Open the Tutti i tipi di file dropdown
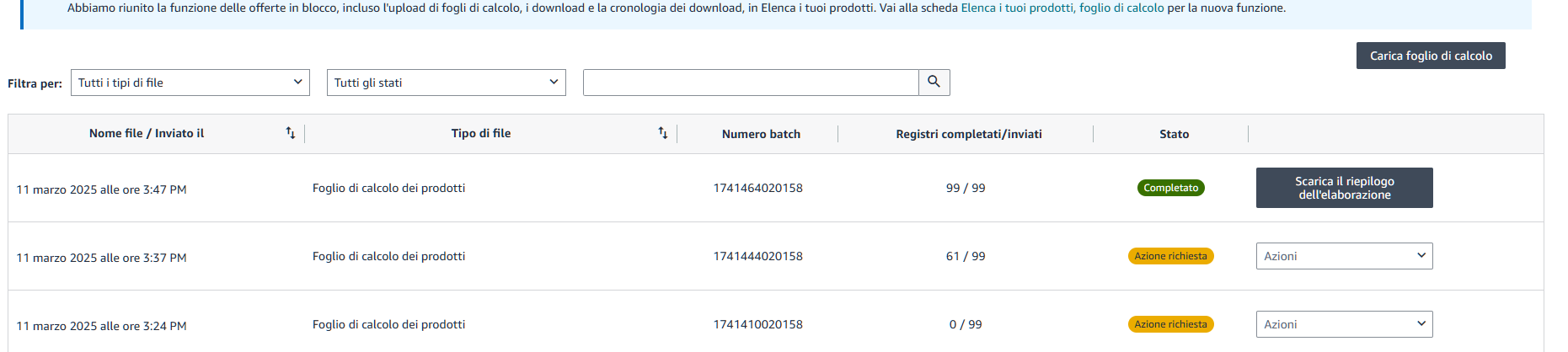Viewport: 1568px width, 352px height. (190, 83)
